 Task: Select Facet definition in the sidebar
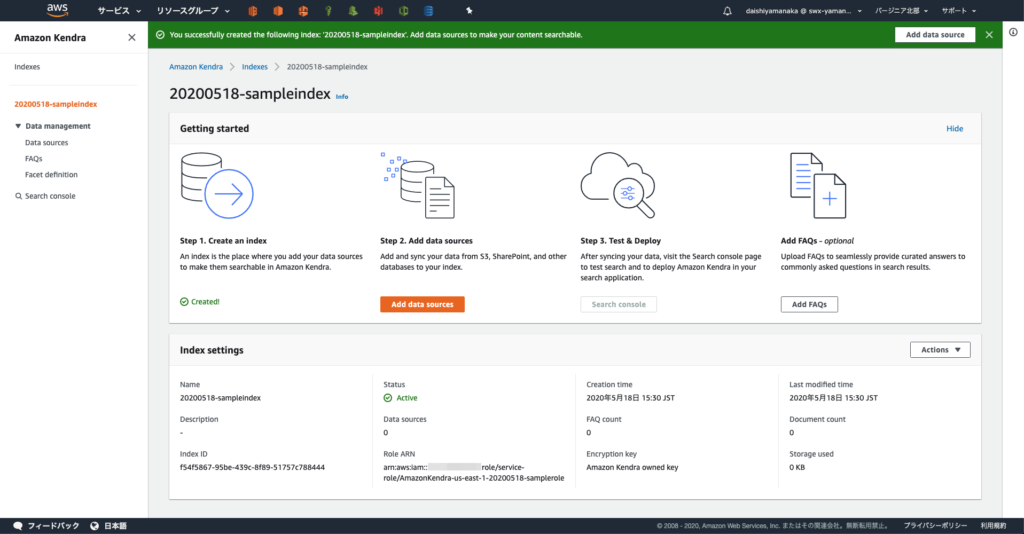(51, 175)
